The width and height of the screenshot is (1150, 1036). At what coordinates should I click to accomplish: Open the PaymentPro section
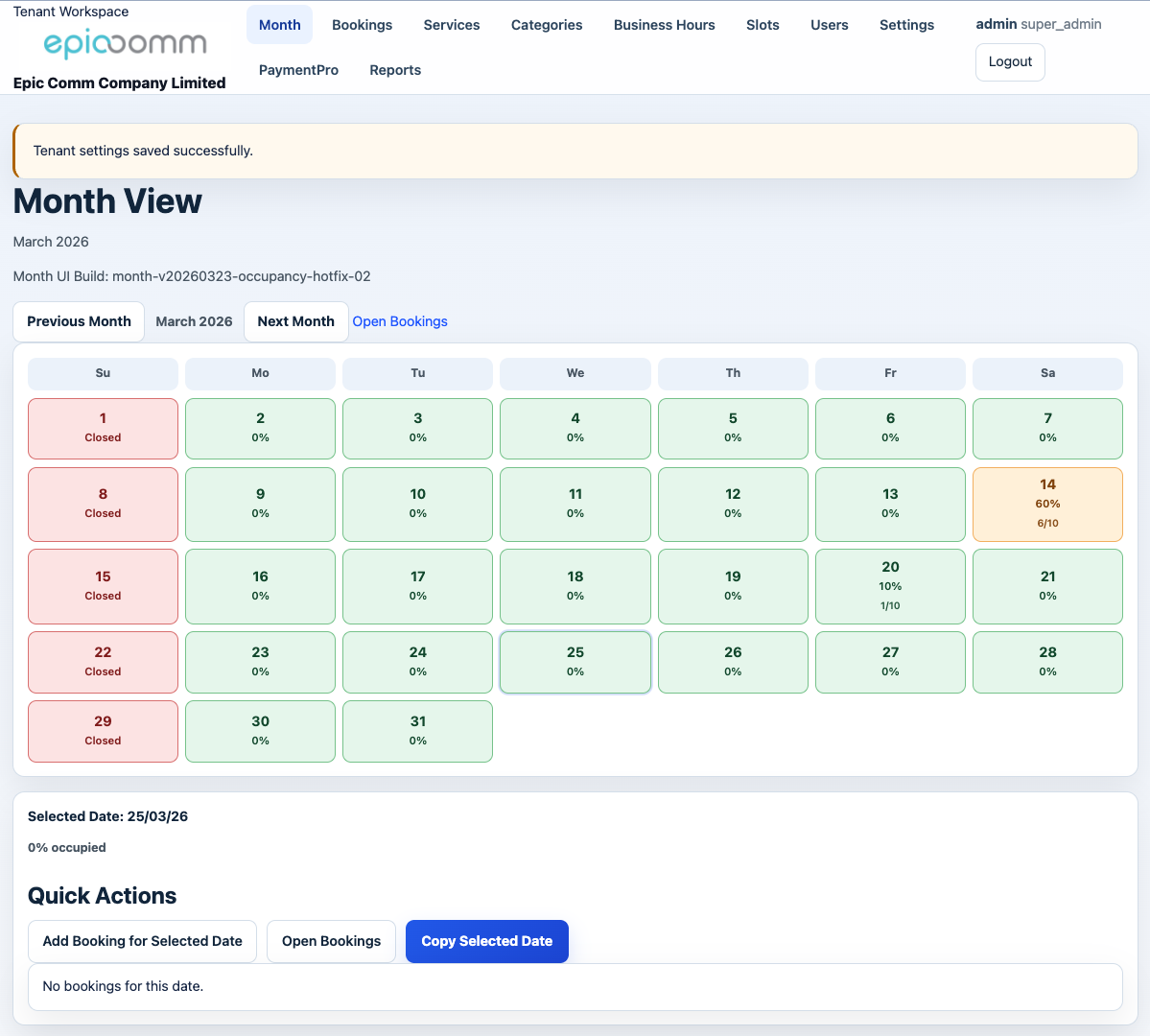click(298, 70)
